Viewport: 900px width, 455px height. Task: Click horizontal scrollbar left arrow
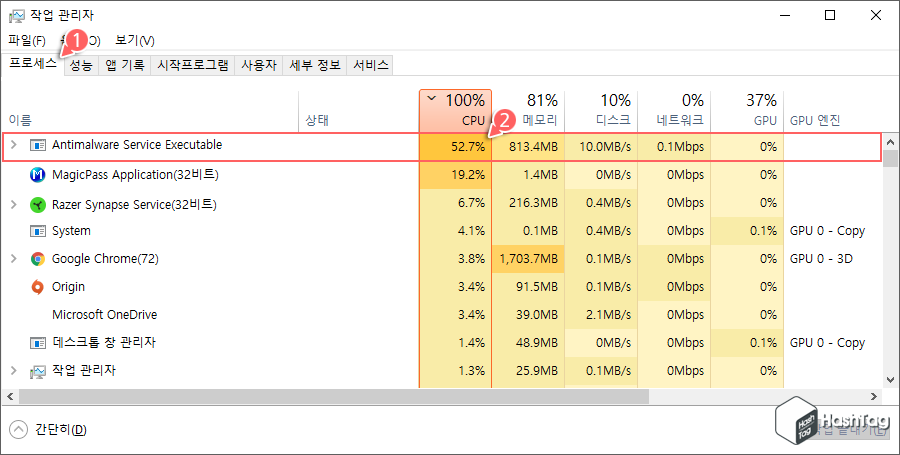[x=11, y=396]
